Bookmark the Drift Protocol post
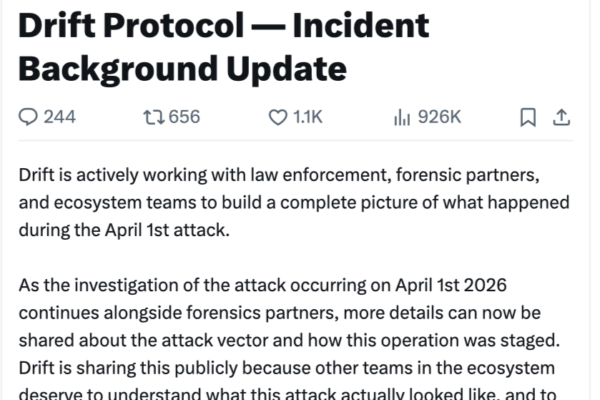 tap(528, 117)
